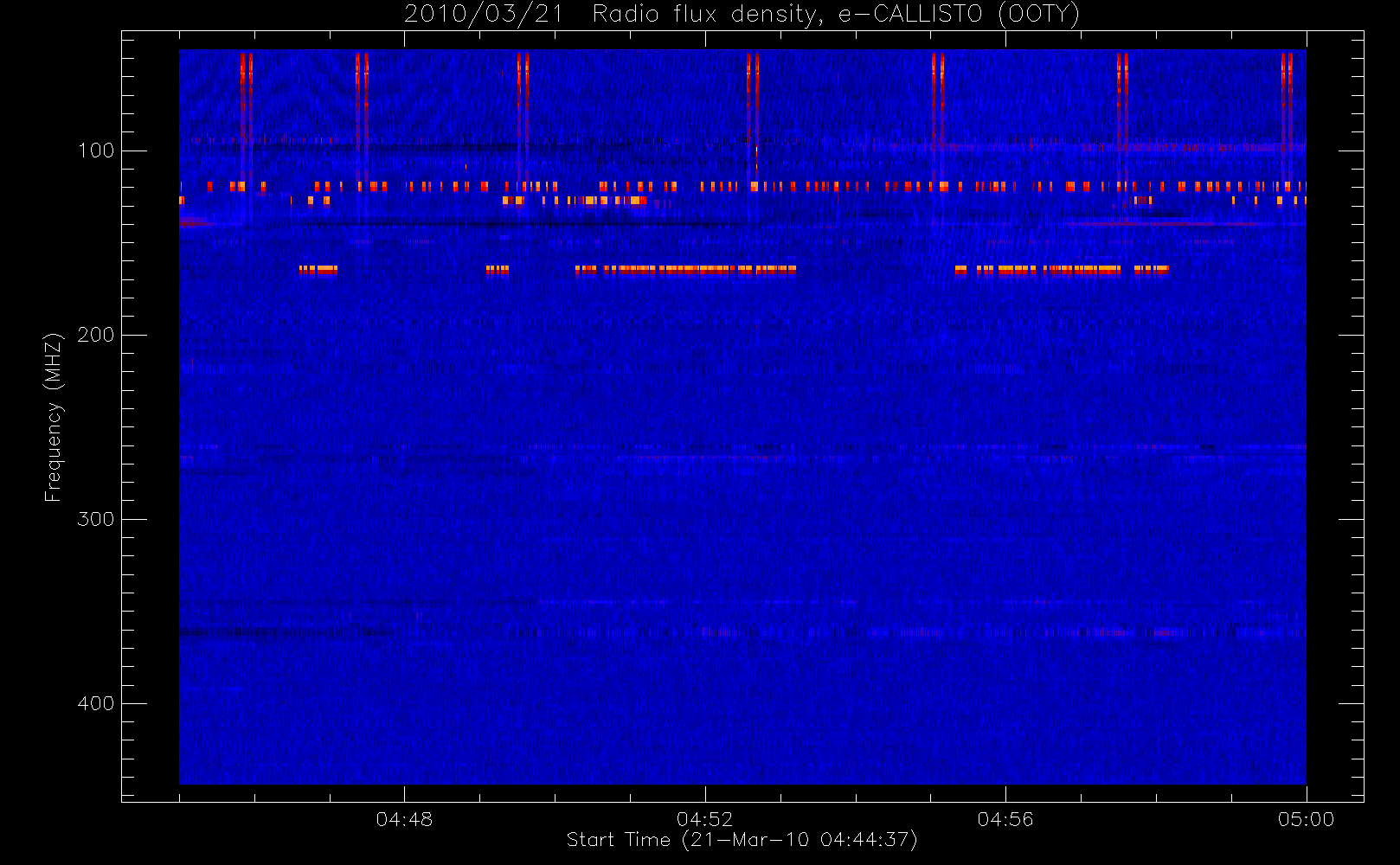The height and width of the screenshot is (865, 1400).
Task: Click the 'Start Time (21-Mar-10 04:44:37)' label
Action: [742, 840]
